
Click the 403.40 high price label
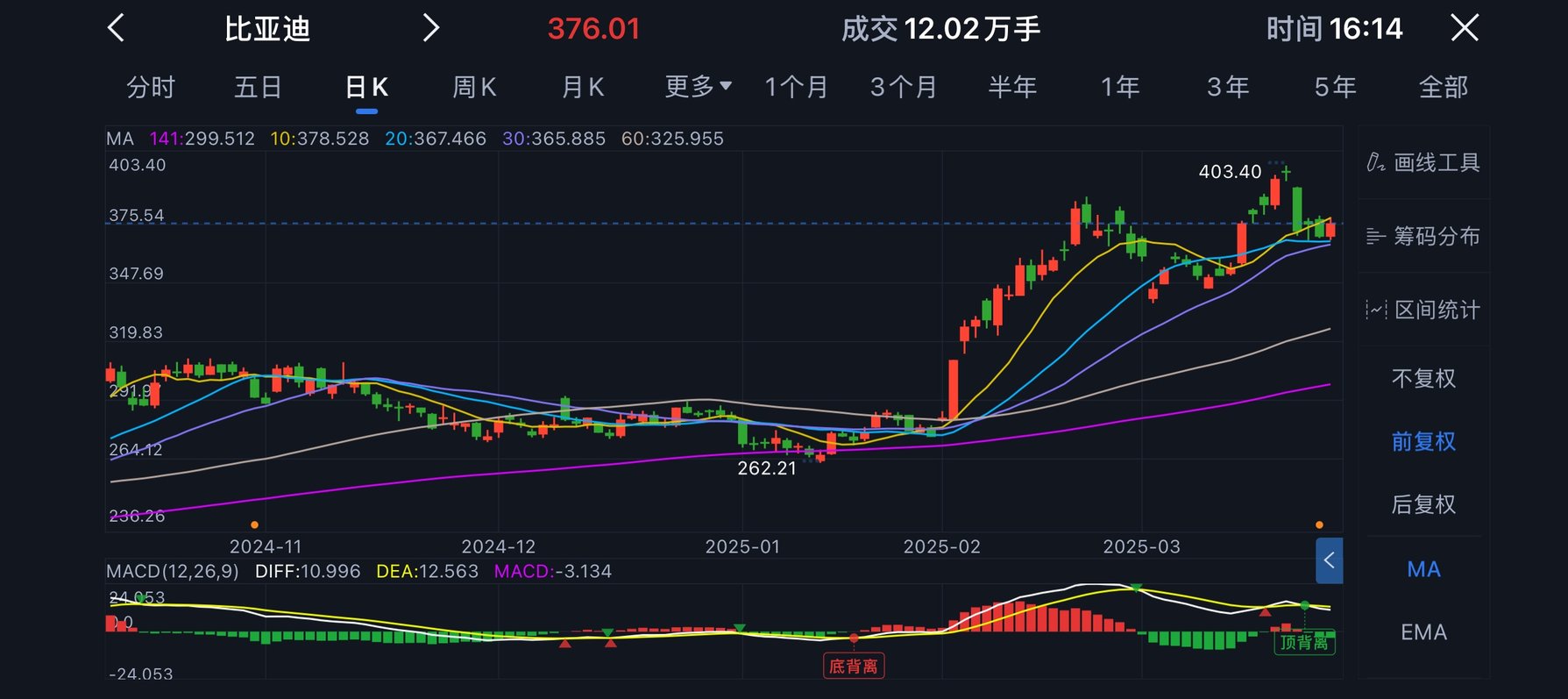[x=1230, y=172]
